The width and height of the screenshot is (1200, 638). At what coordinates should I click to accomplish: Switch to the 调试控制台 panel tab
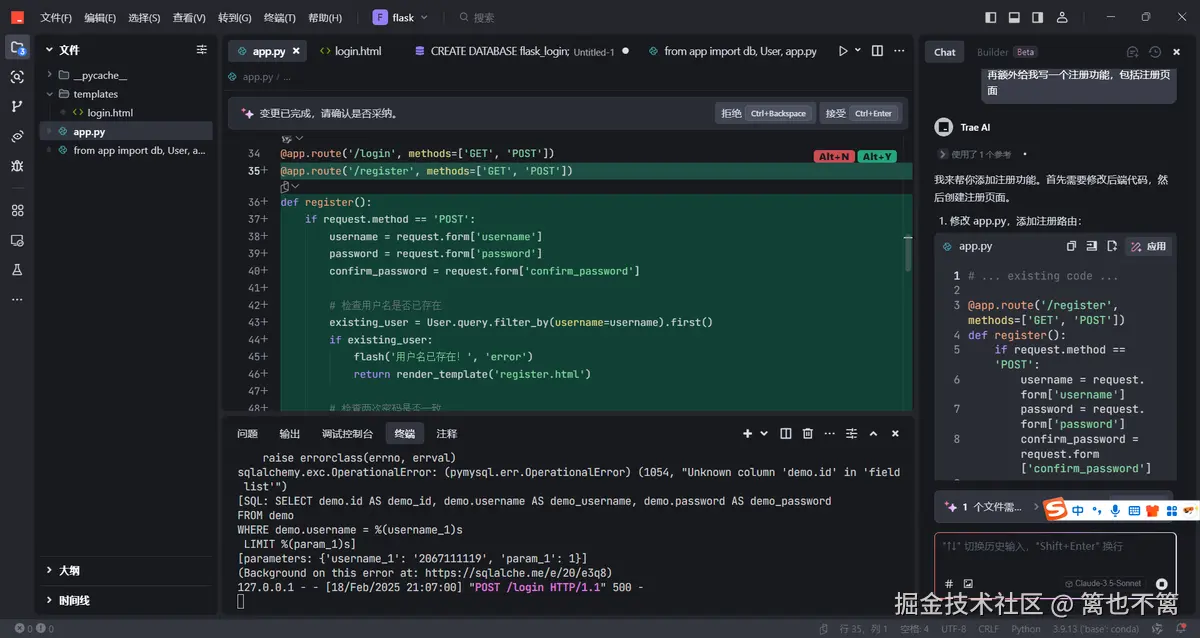pos(347,433)
